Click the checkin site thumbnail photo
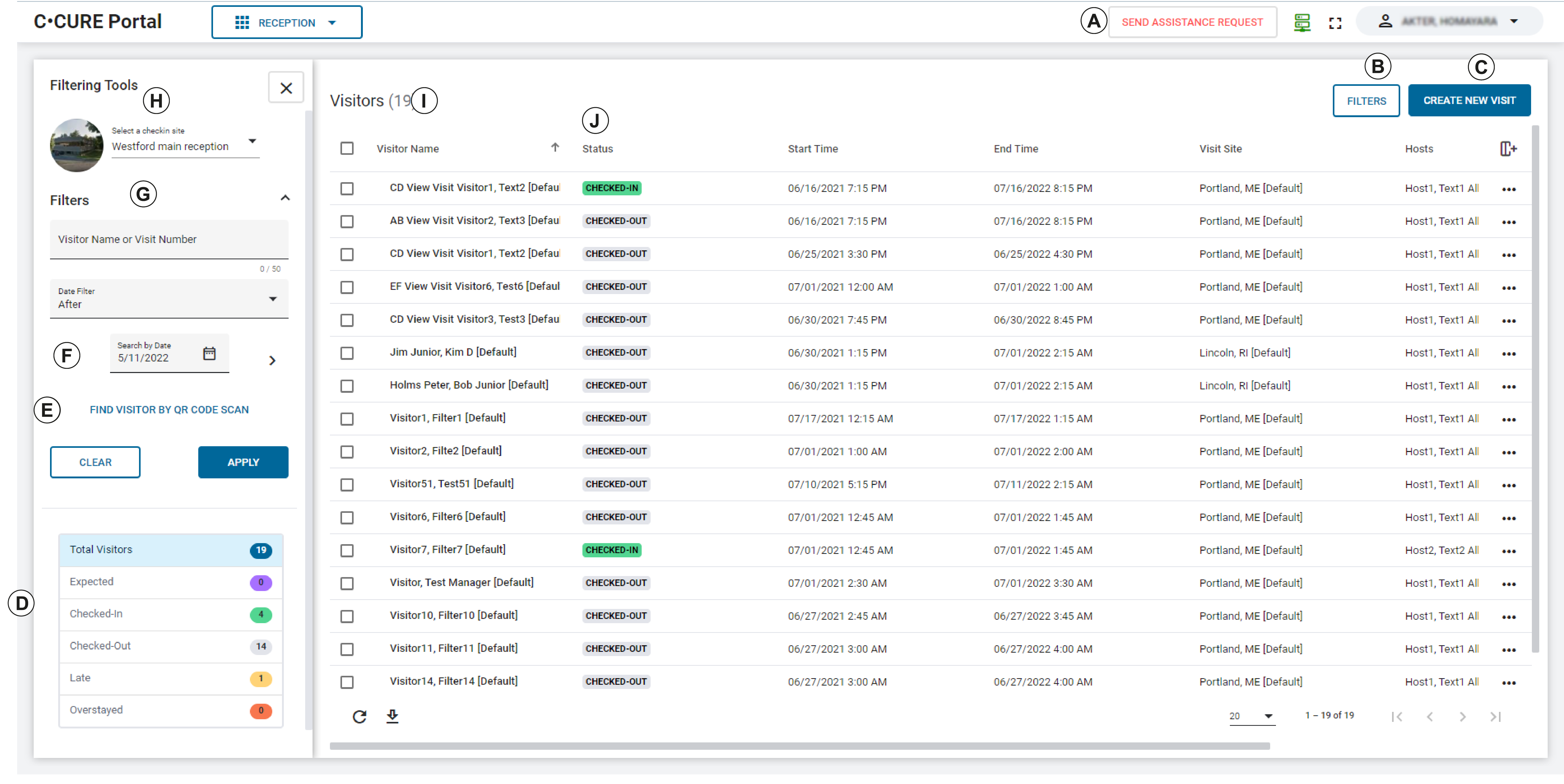Viewport: 1564px width, 784px height. pyautogui.click(x=77, y=145)
